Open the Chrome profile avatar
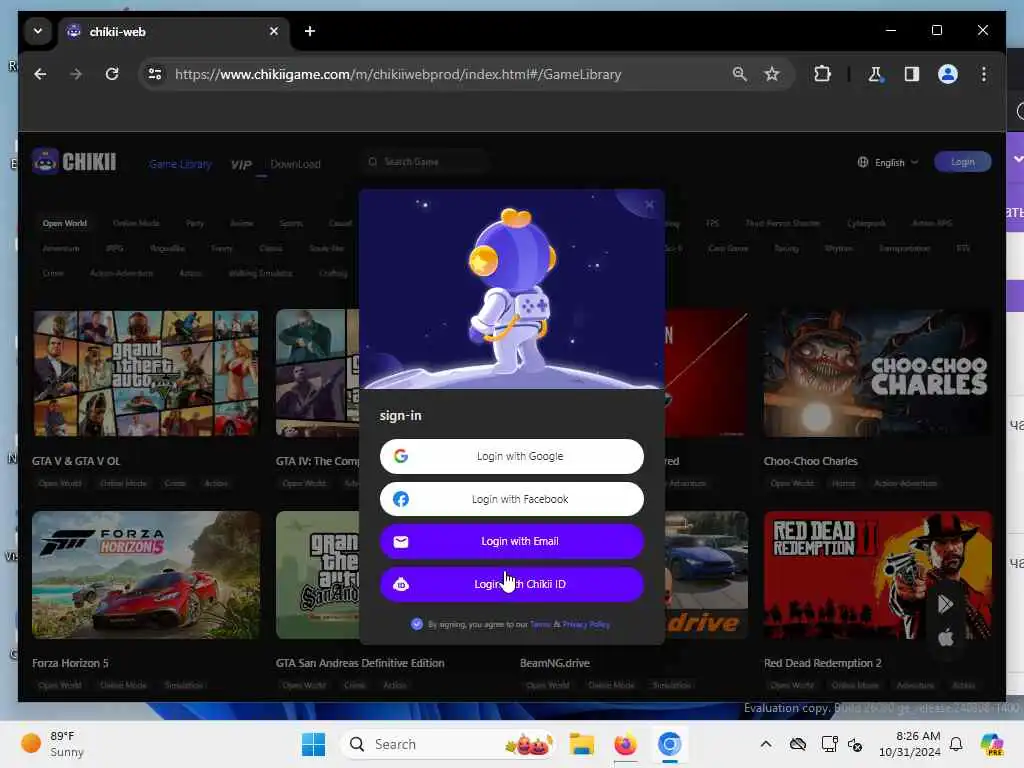1024x768 pixels. 948,74
